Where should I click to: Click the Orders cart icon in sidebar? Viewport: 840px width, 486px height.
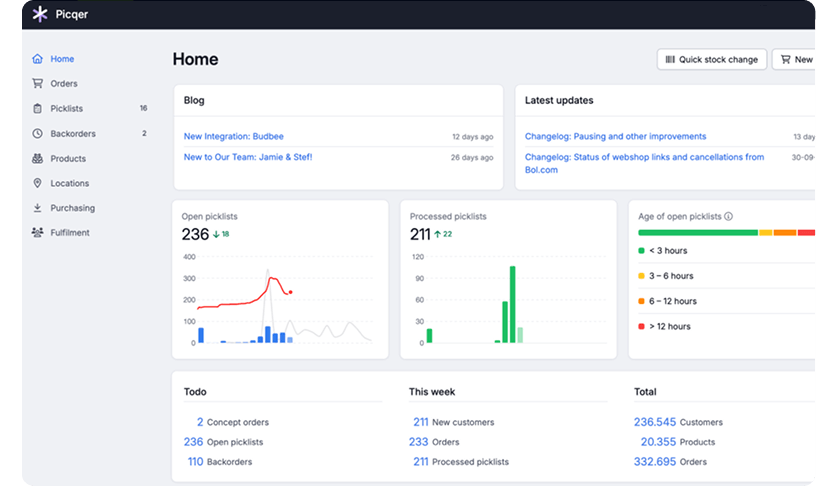click(x=37, y=84)
